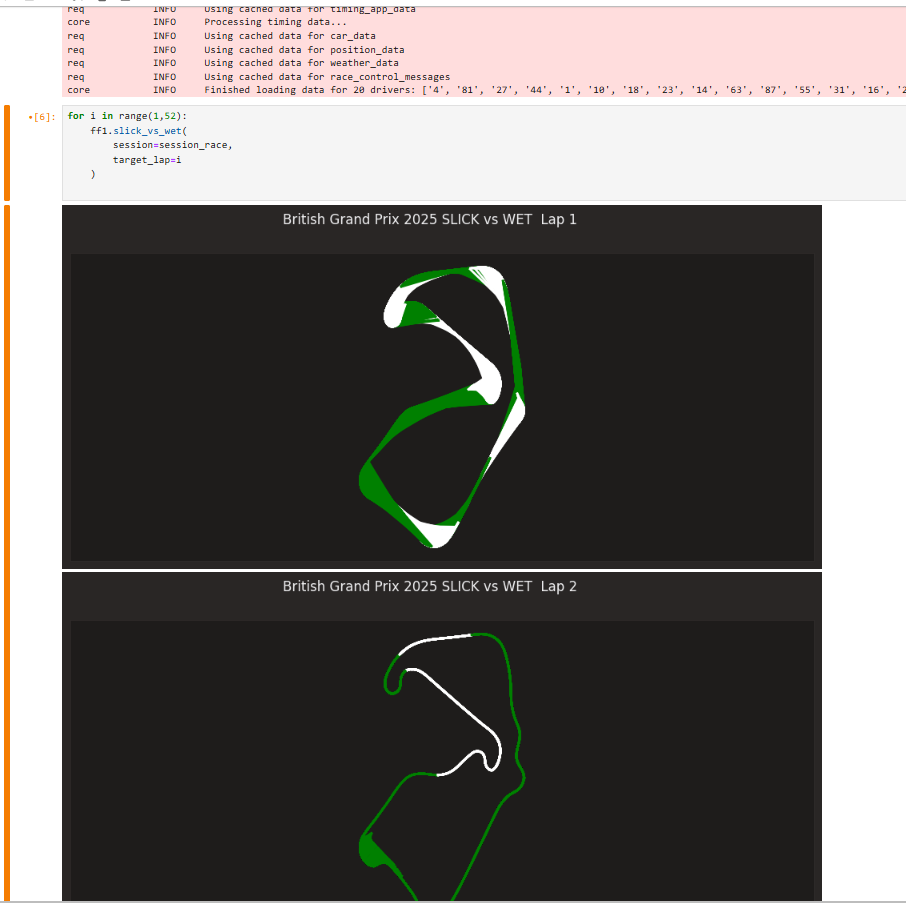Click 'Using cached data for car_data' log line
906x903 pixels.
coord(289,36)
